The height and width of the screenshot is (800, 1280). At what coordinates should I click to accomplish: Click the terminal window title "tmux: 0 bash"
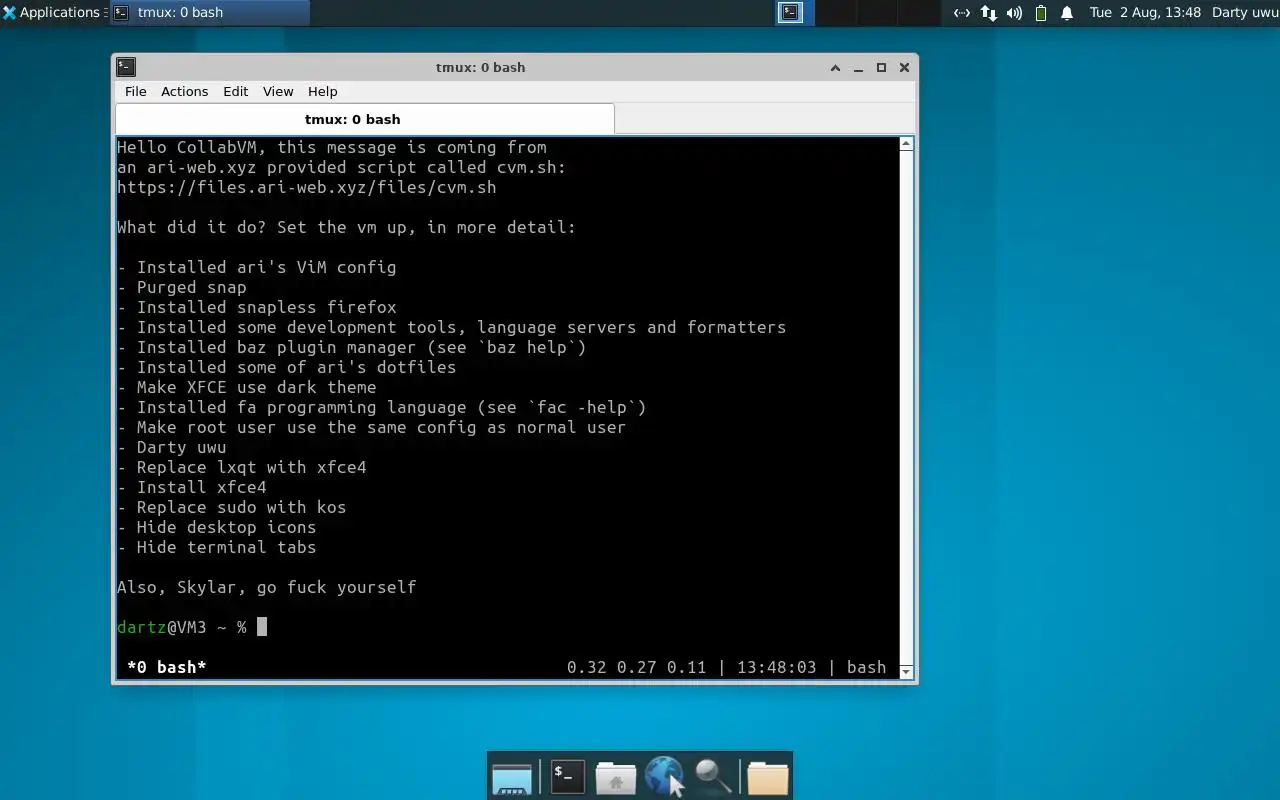pos(480,67)
